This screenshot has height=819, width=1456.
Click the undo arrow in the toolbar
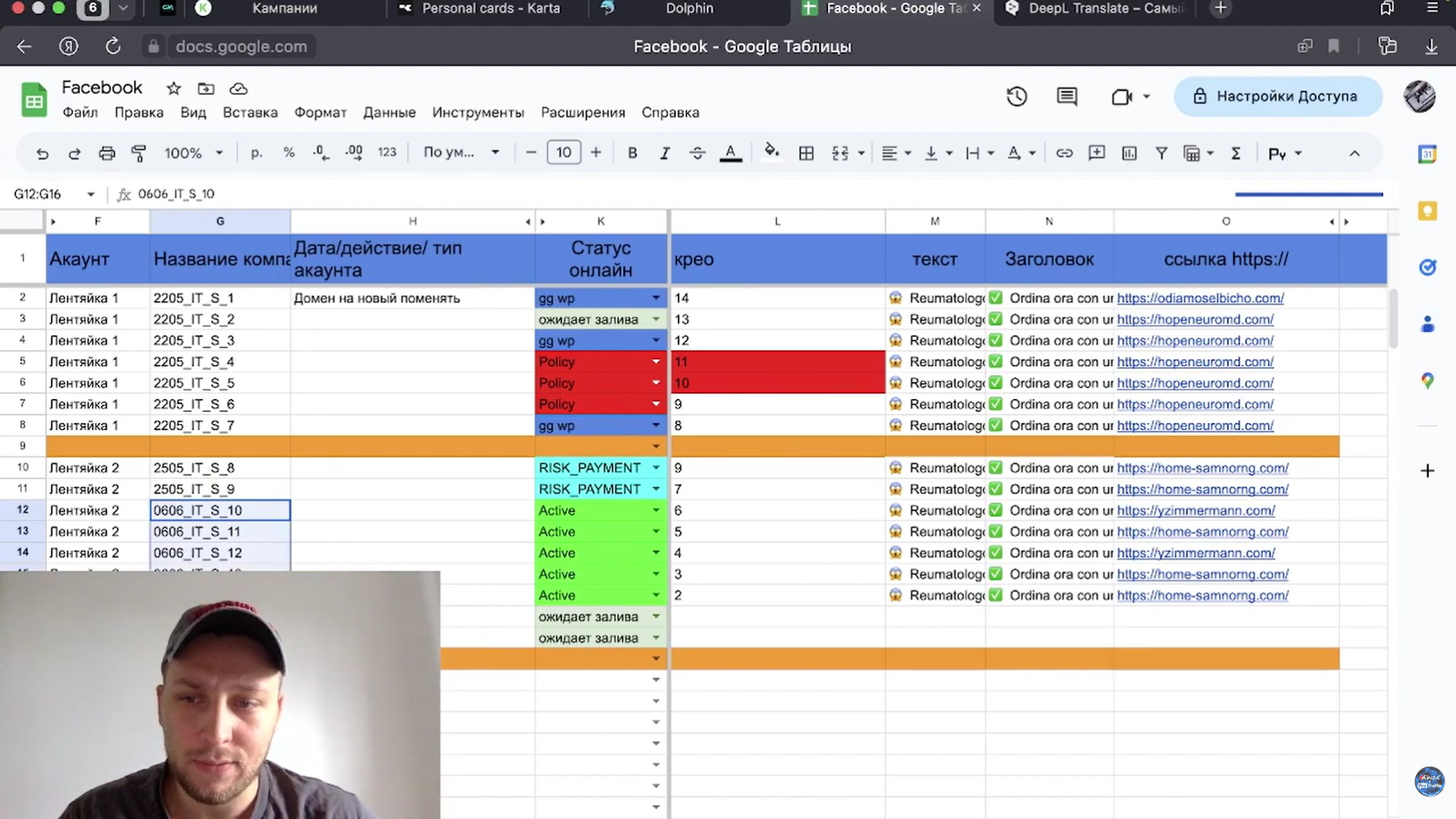(x=42, y=154)
